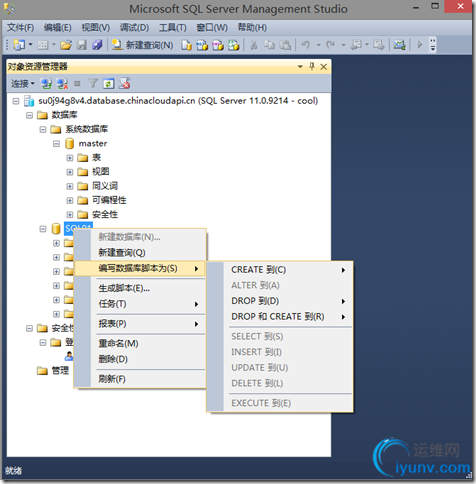Click the Analysis Services MDX Query icon
476x484 pixels.
[202, 45]
